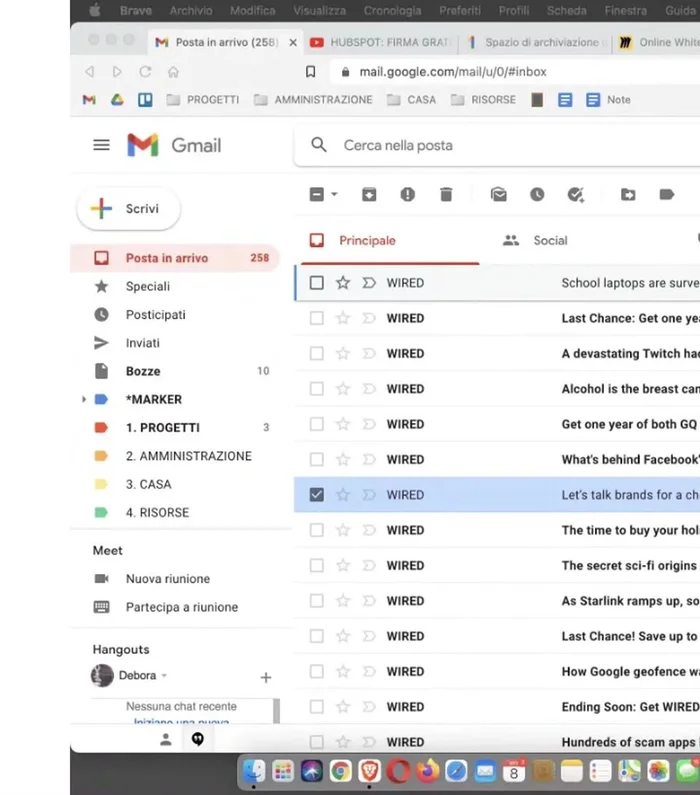The width and height of the screenshot is (700, 795).
Task: Switch to HUBSPOT: FIRMA GRAT browser tab
Action: click(x=381, y=43)
